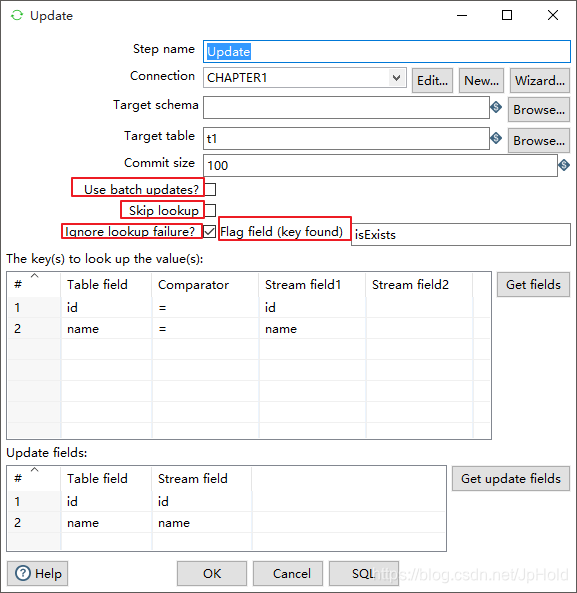Screen dimensions: 577x593
Task: Click variable icon next to Target table
Action: (x=496, y=138)
